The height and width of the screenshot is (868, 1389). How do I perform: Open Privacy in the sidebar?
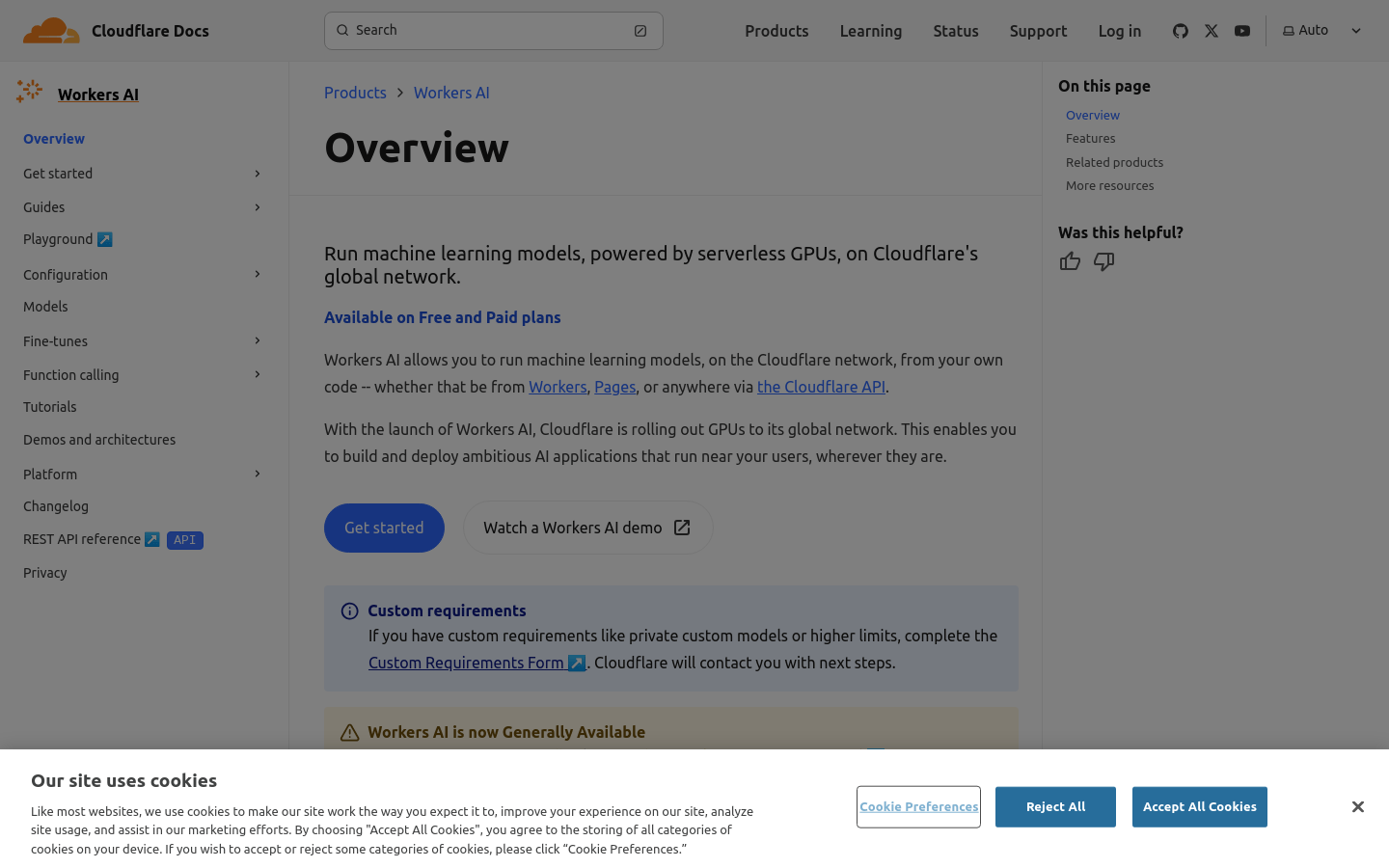coord(45,573)
